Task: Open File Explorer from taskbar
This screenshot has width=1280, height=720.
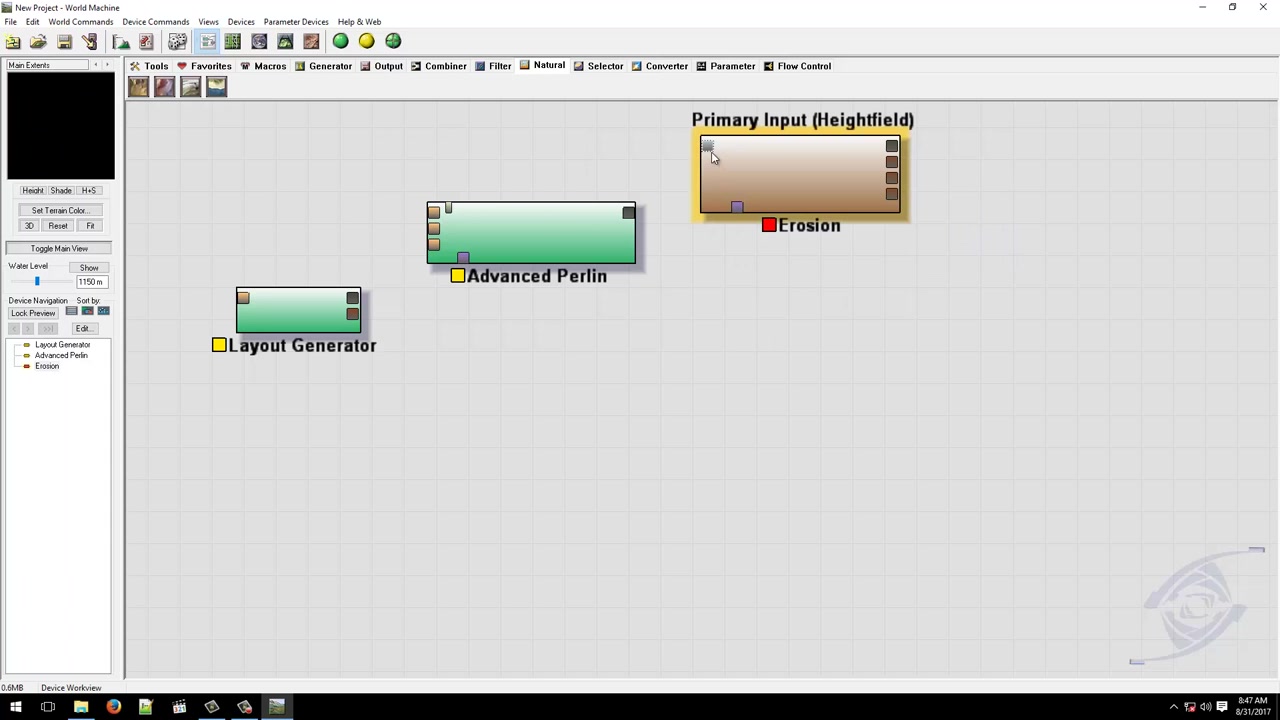Action: coord(81,707)
